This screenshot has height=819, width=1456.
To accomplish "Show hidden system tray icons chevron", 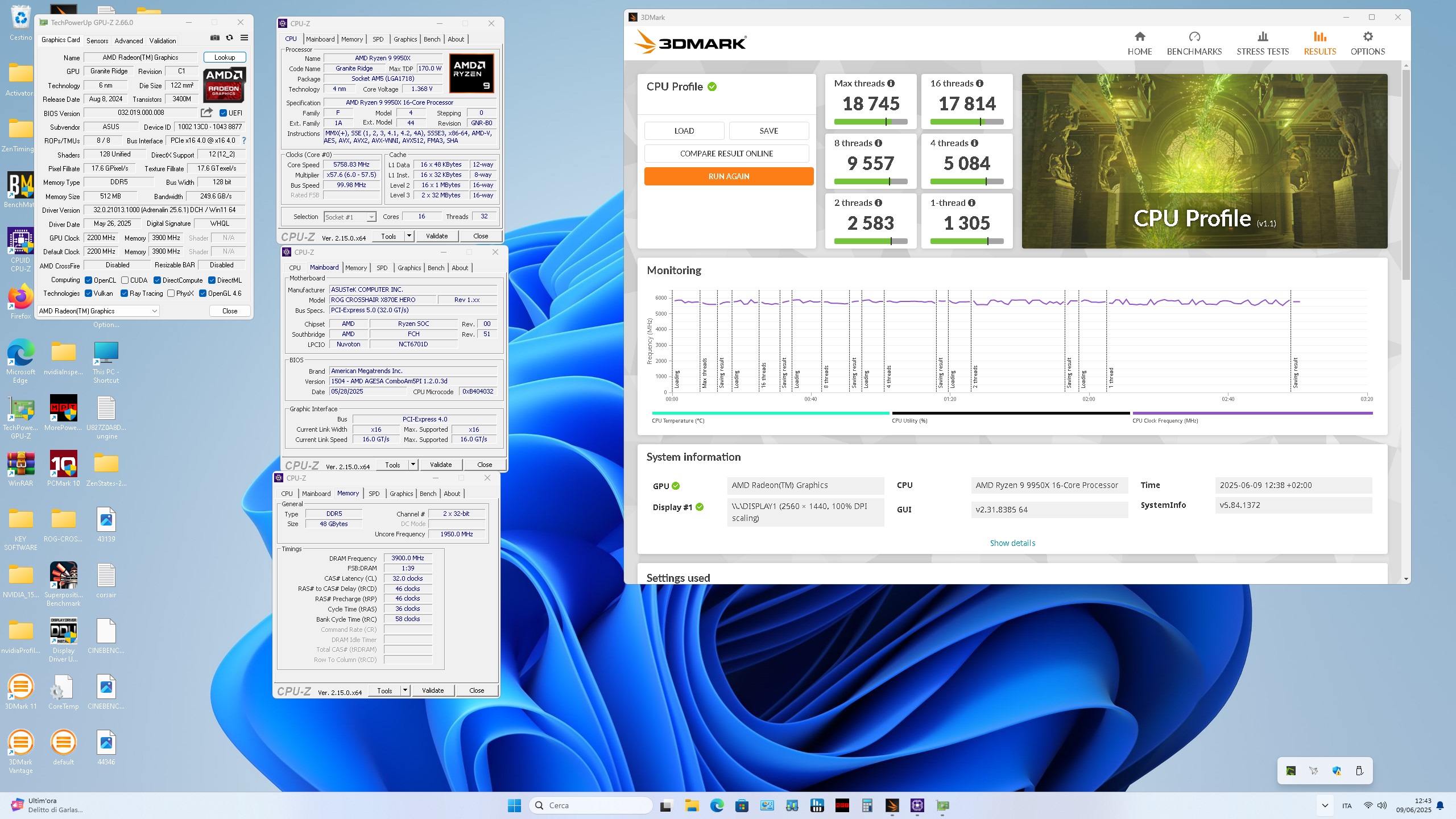I will [1325, 805].
